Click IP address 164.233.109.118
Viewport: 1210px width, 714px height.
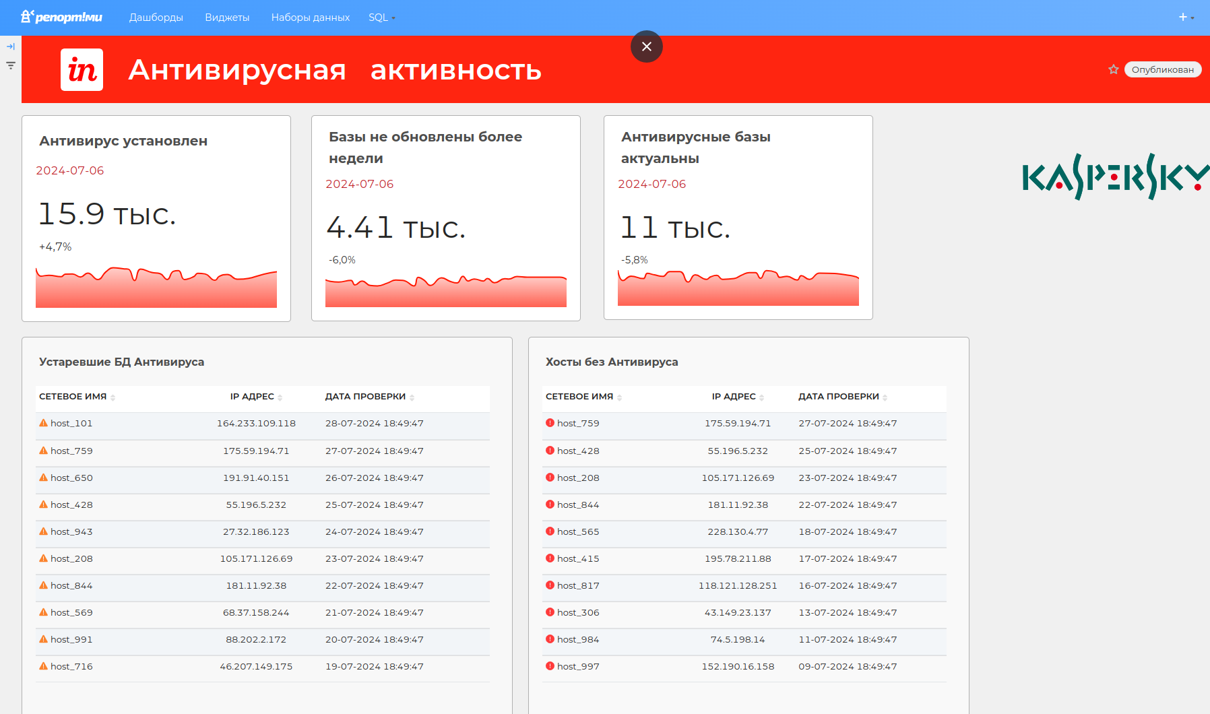point(256,424)
